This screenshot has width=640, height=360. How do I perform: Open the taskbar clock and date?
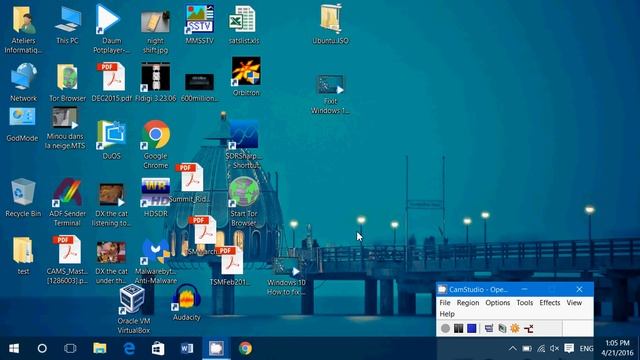pyautogui.click(x=618, y=348)
